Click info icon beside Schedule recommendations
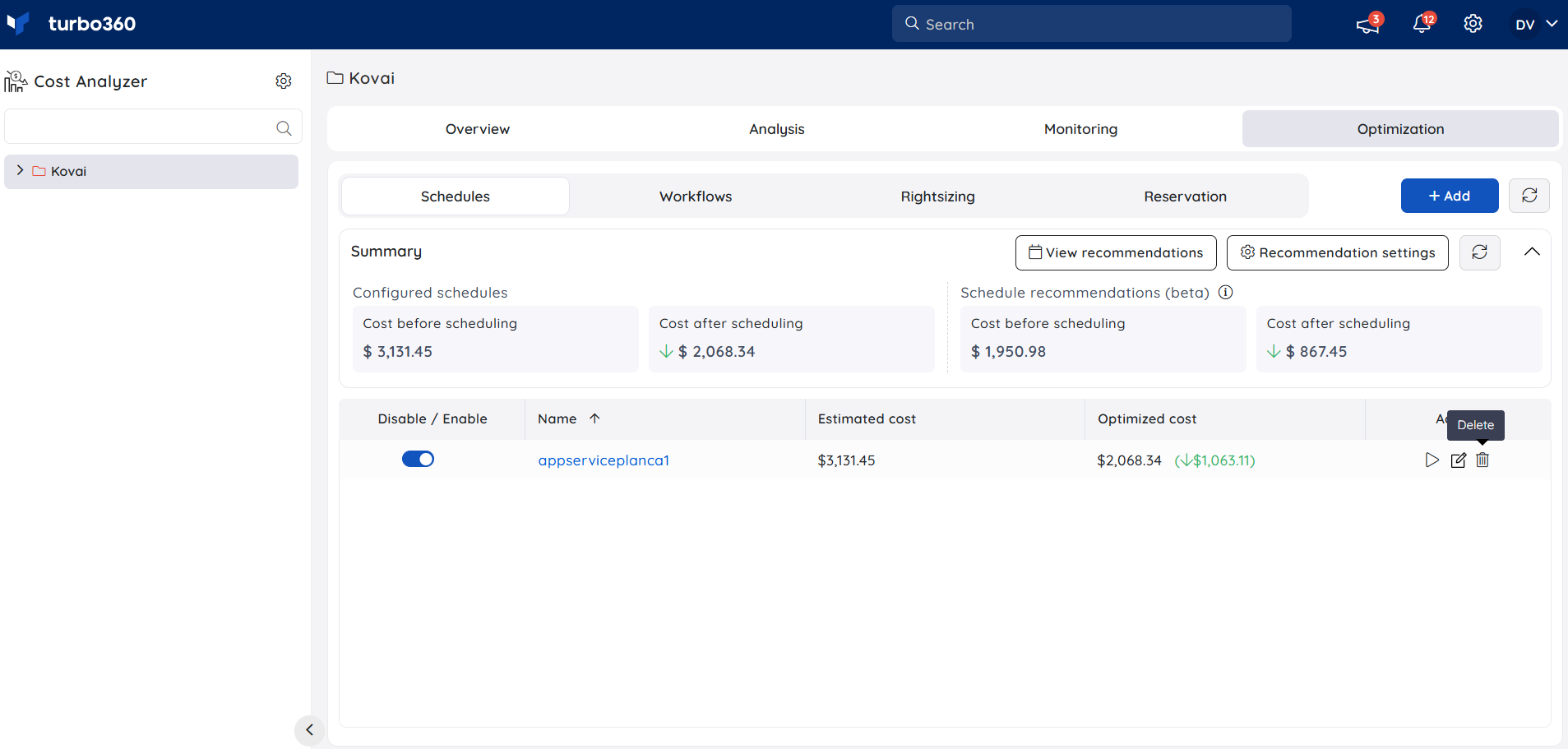 point(1225,293)
